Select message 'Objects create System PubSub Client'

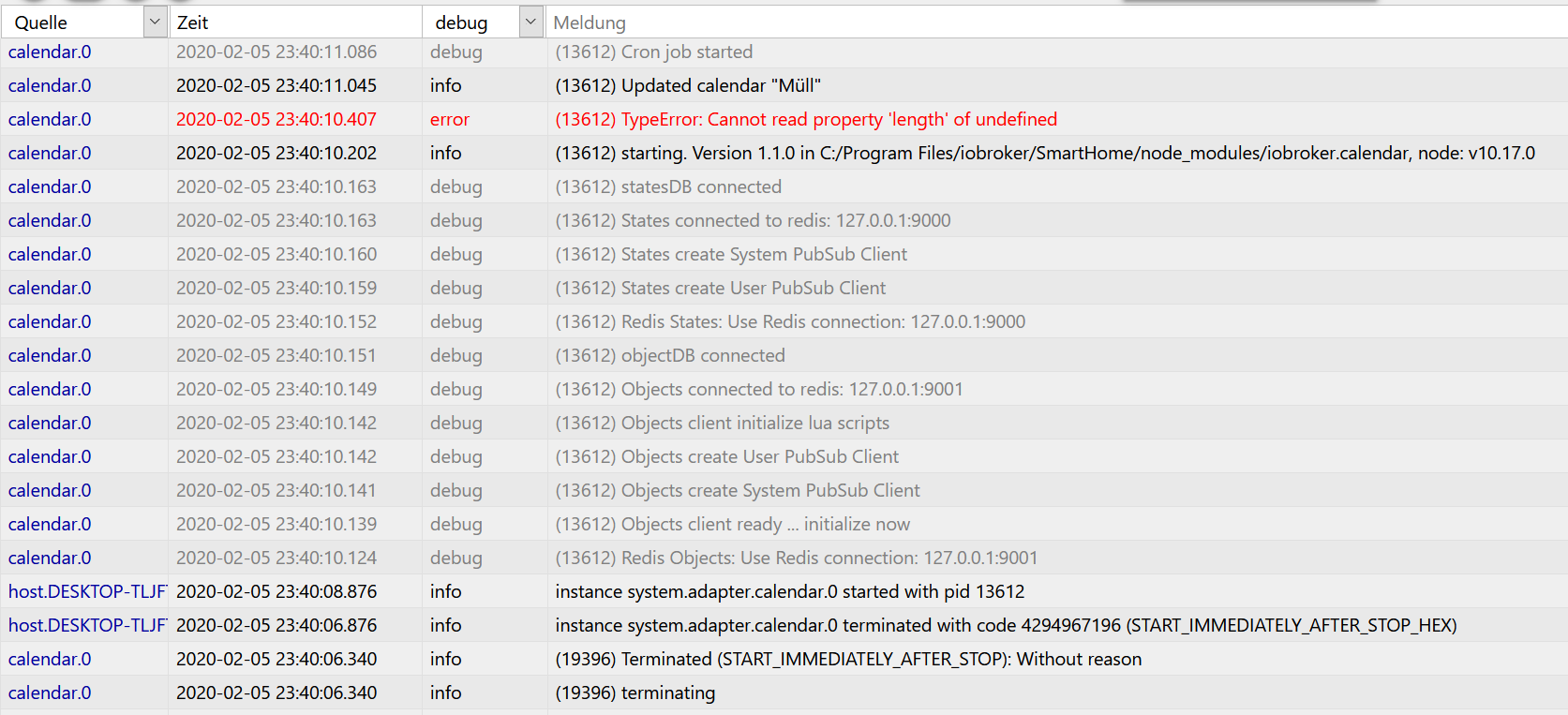[x=738, y=490]
